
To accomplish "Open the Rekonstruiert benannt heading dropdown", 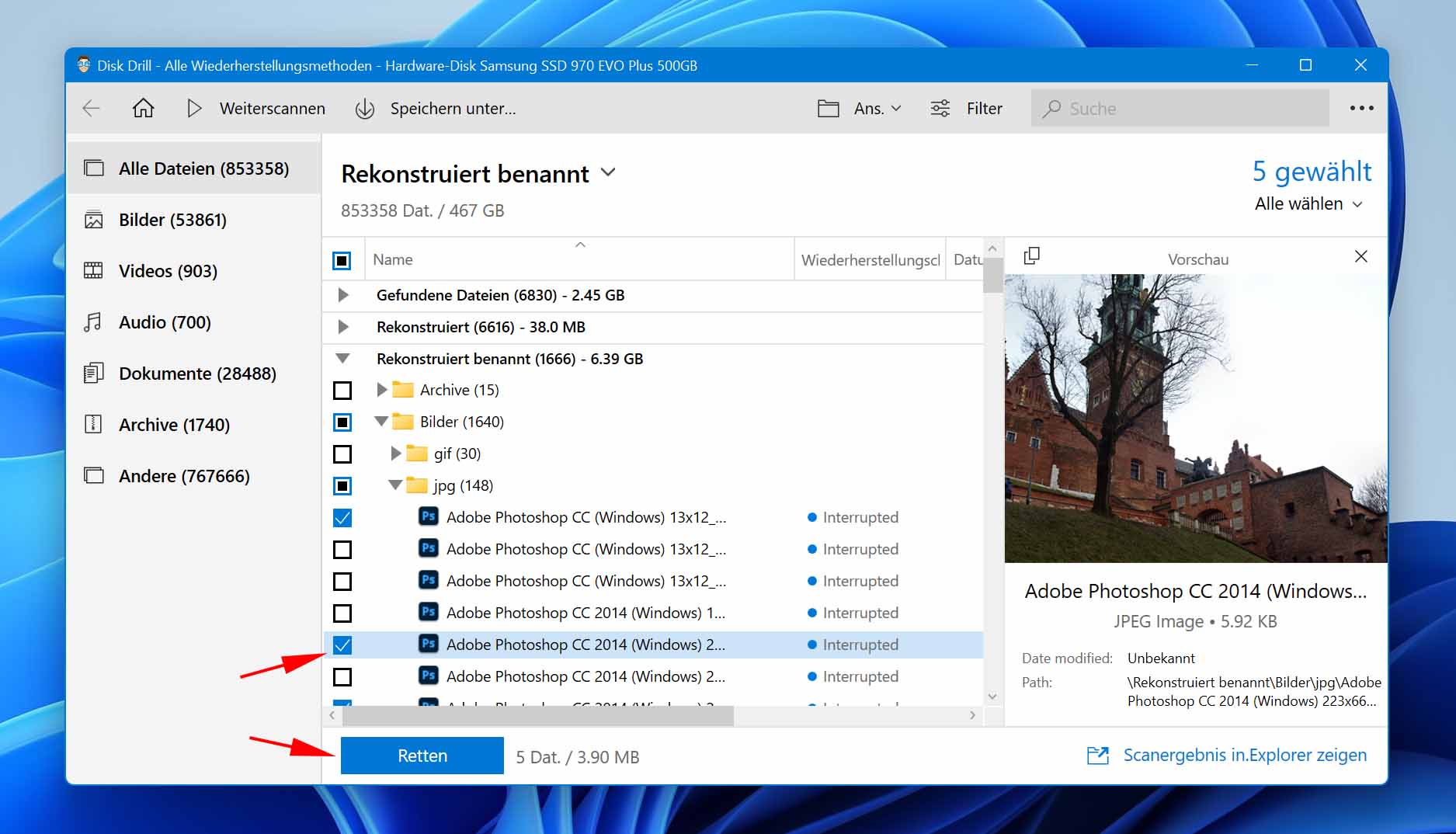I will (608, 172).
